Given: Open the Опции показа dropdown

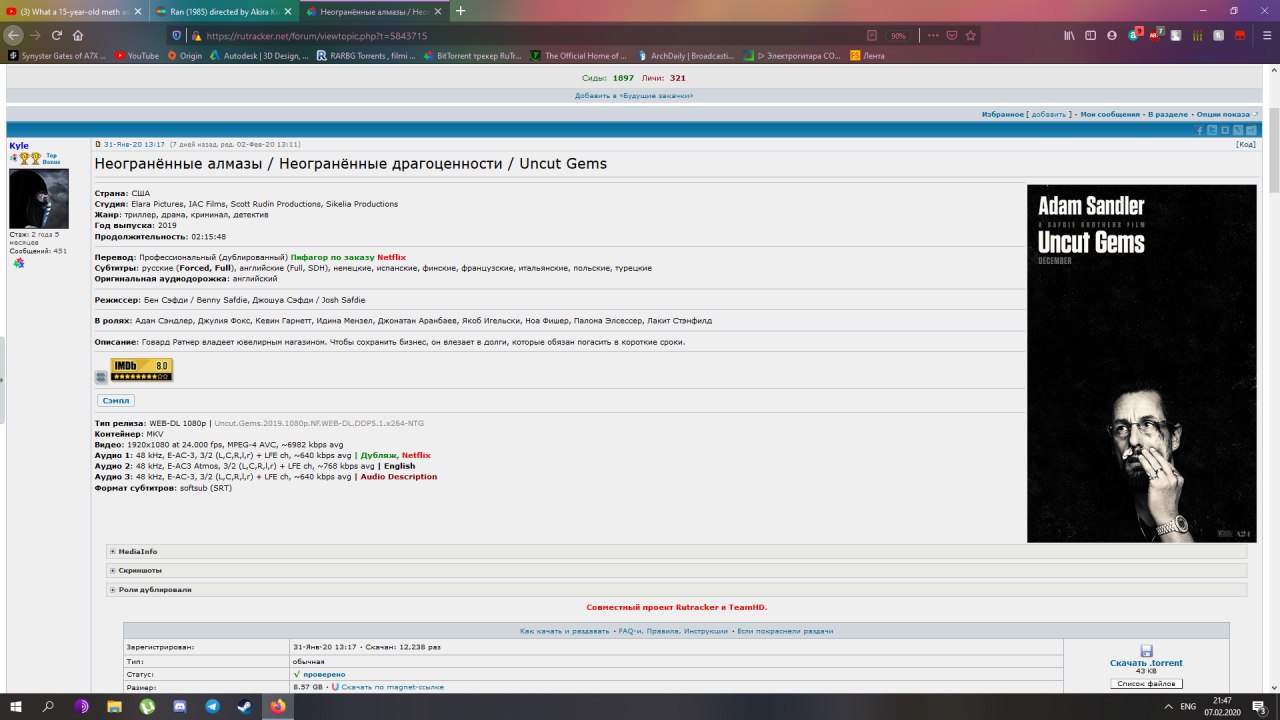Looking at the screenshot, I should point(1230,114).
